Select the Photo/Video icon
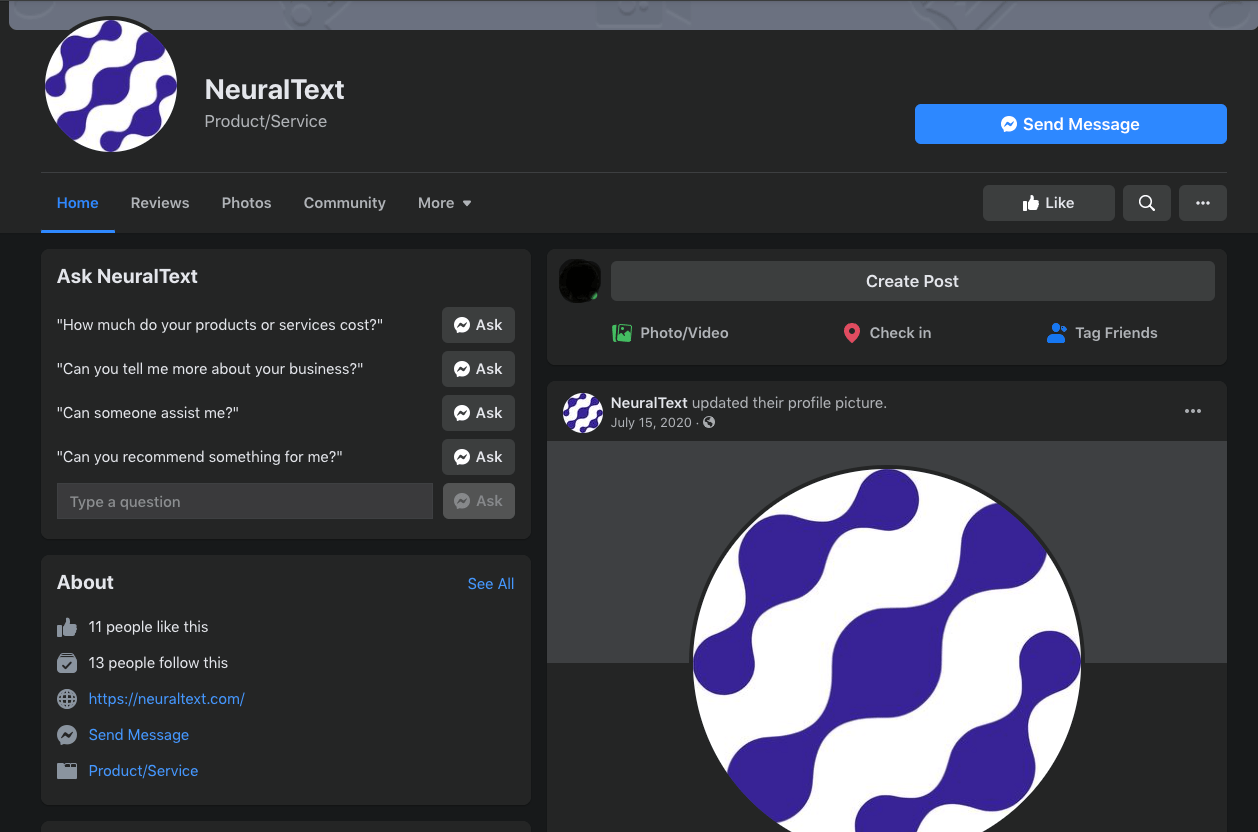Viewport: 1258px width, 832px height. [622, 332]
